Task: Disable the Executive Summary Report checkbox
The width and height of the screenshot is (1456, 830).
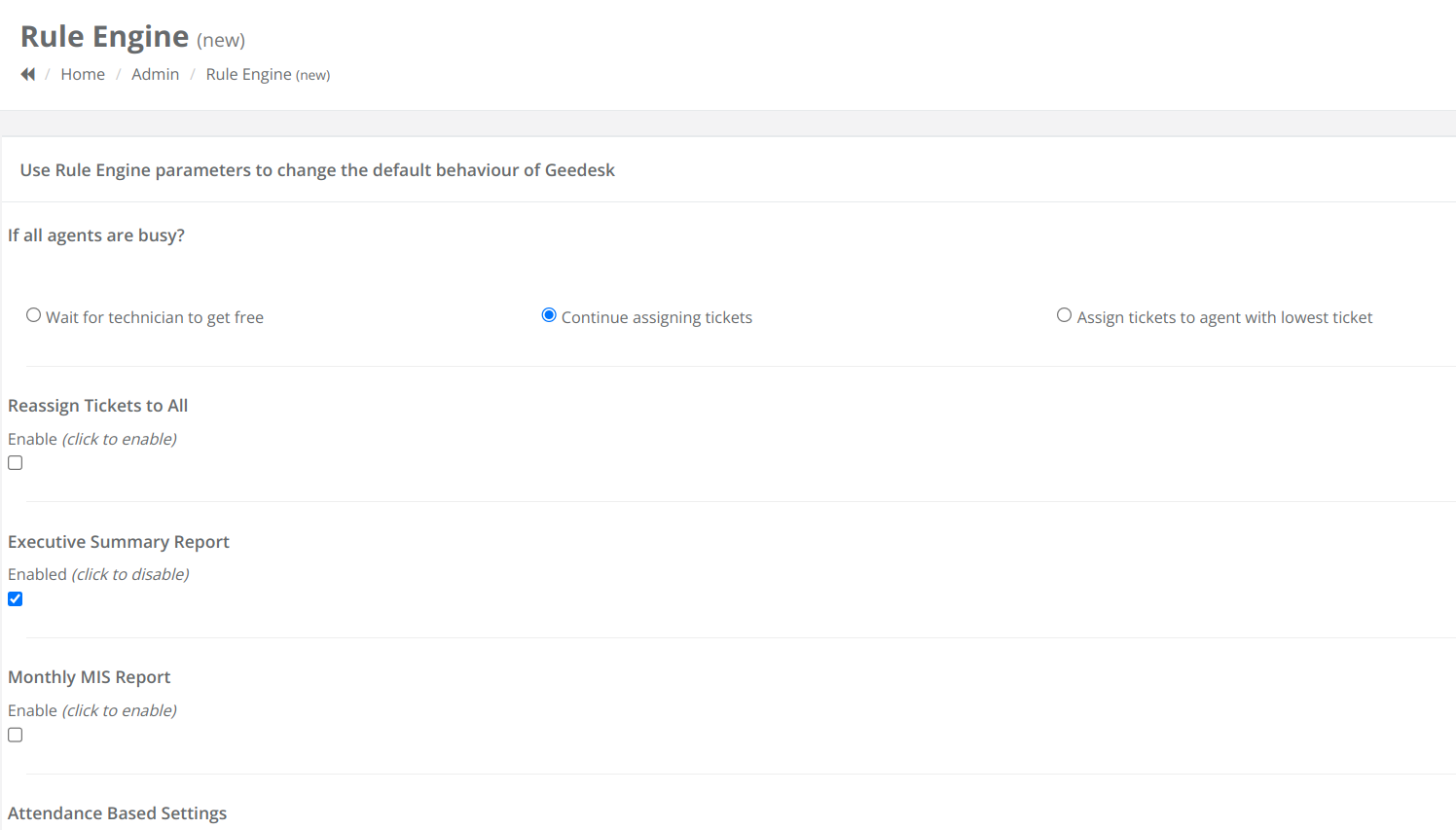Action: (x=16, y=599)
